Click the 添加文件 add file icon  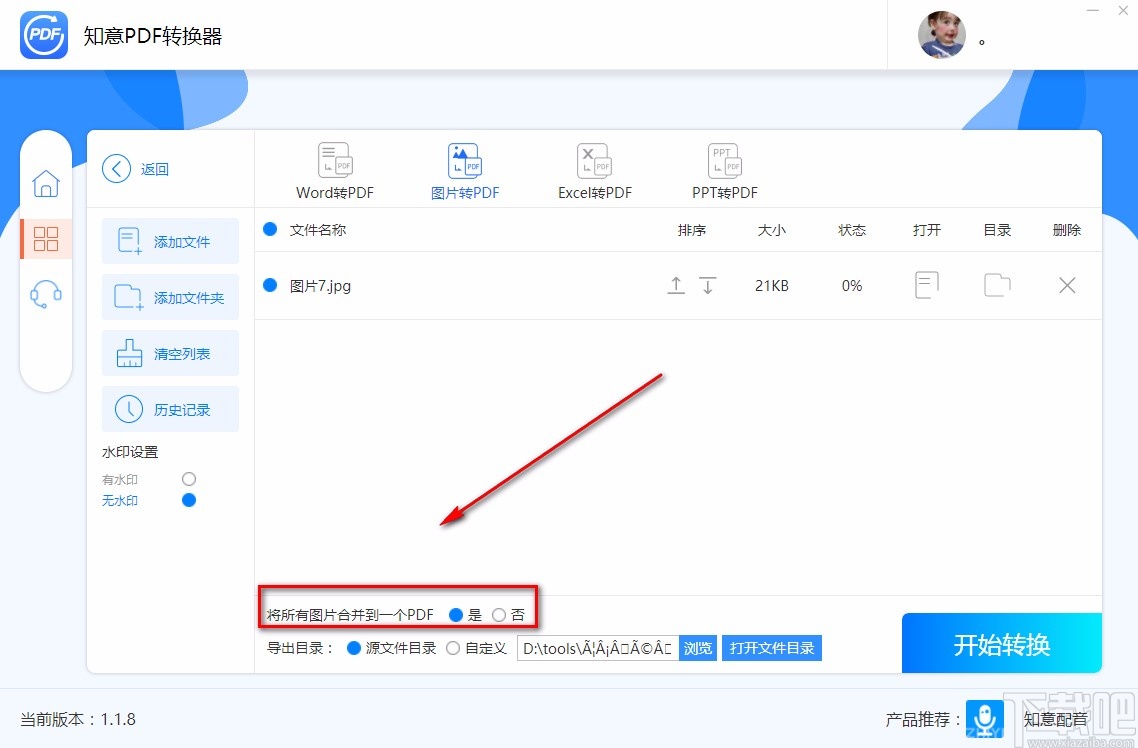pyautogui.click(x=170, y=241)
